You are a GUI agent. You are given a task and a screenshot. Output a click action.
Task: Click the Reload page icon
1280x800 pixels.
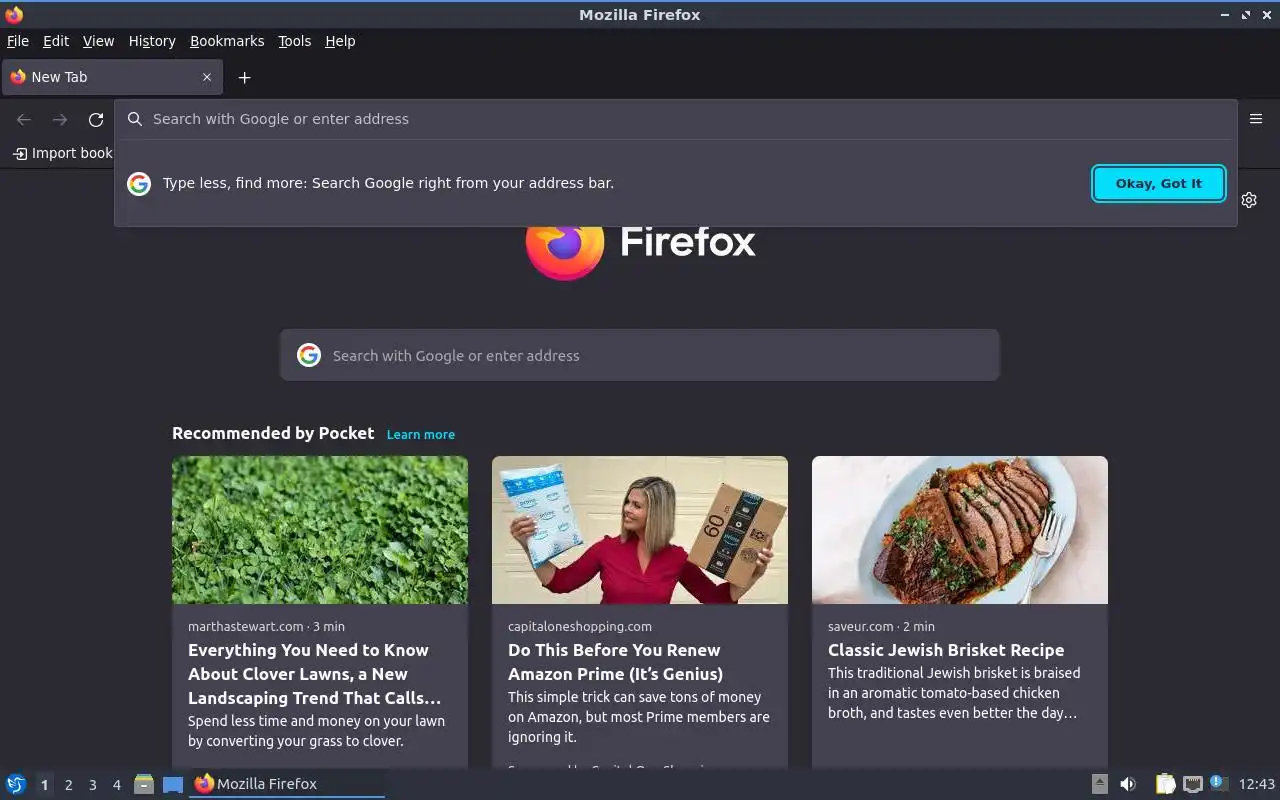pyautogui.click(x=96, y=120)
